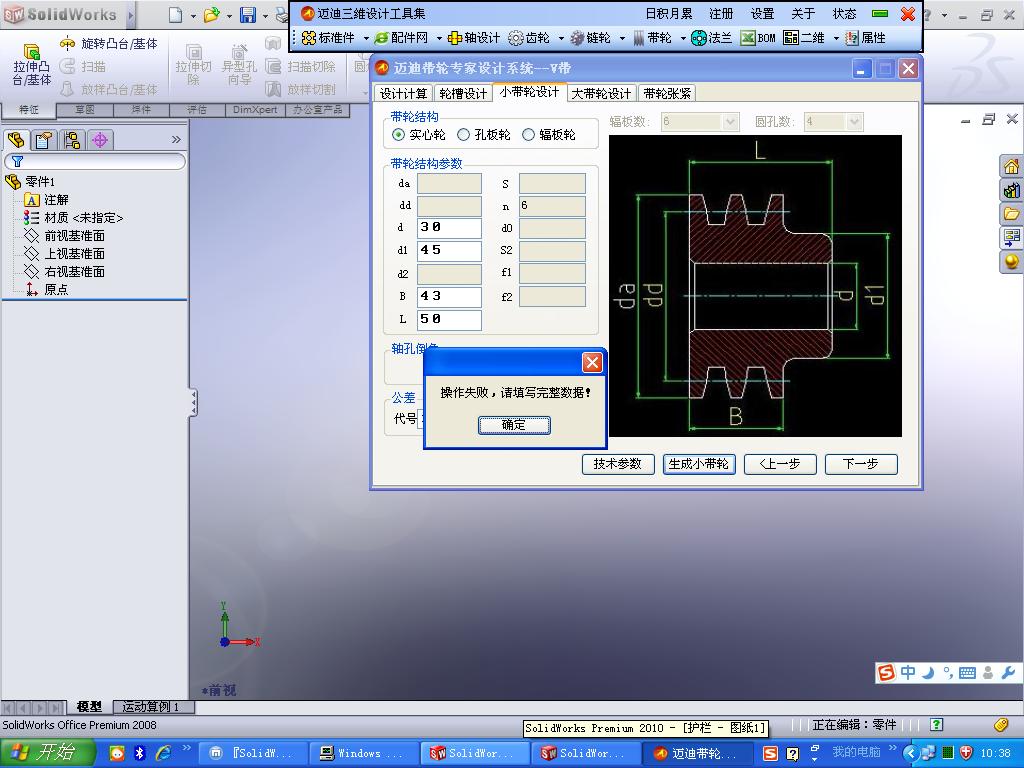
Task: Click the L input field showing 50
Action: [x=449, y=320]
